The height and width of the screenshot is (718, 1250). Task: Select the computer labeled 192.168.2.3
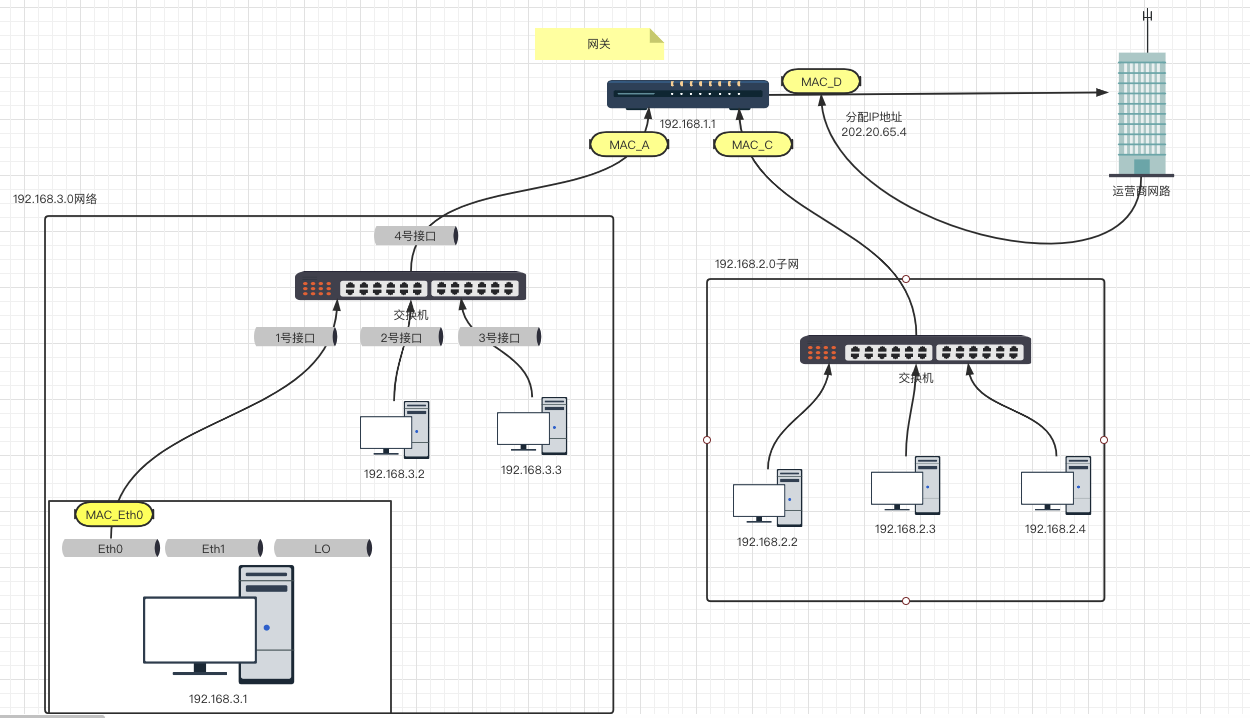[x=905, y=486]
